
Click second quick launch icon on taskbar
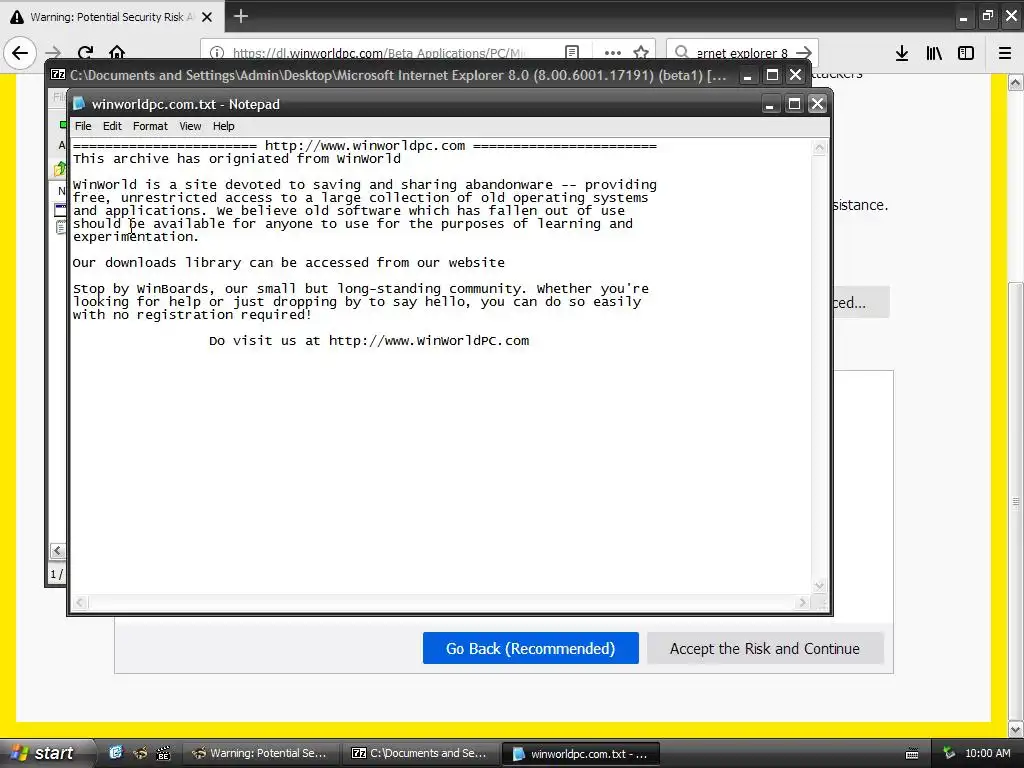[x=140, y=753]
